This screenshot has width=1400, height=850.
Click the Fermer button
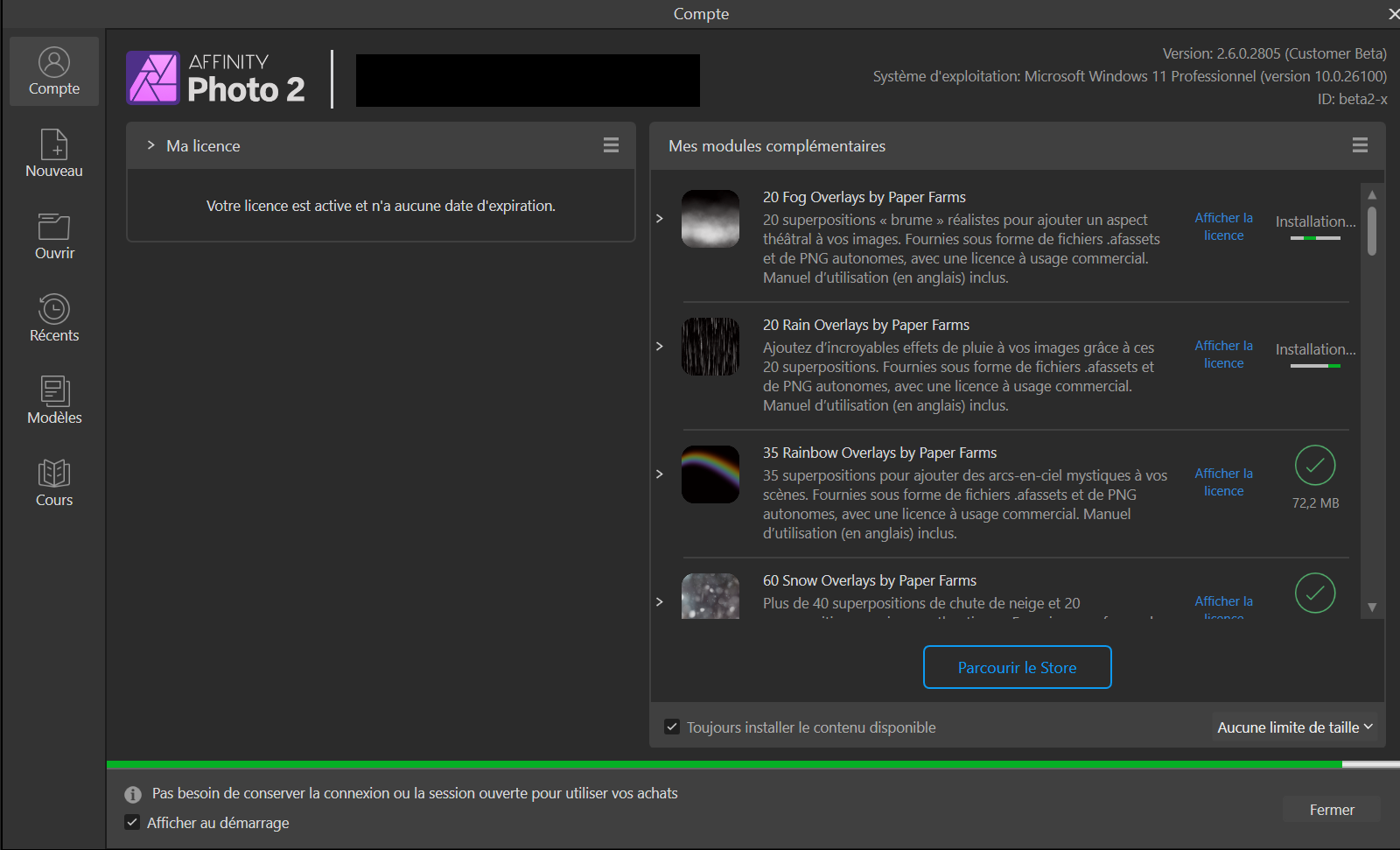1332,810
